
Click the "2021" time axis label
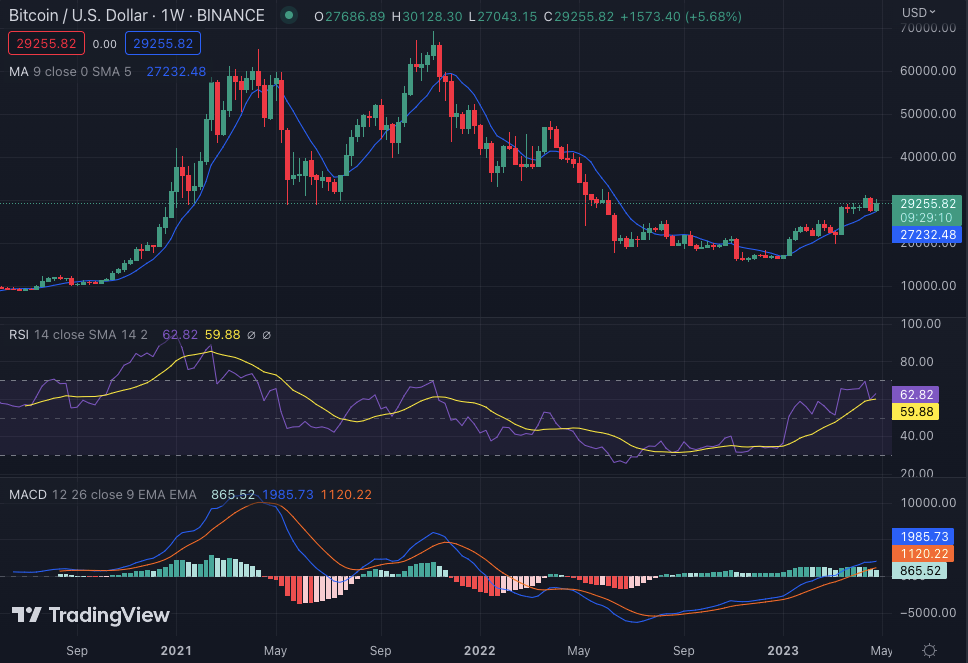click(x=176, y=651)
